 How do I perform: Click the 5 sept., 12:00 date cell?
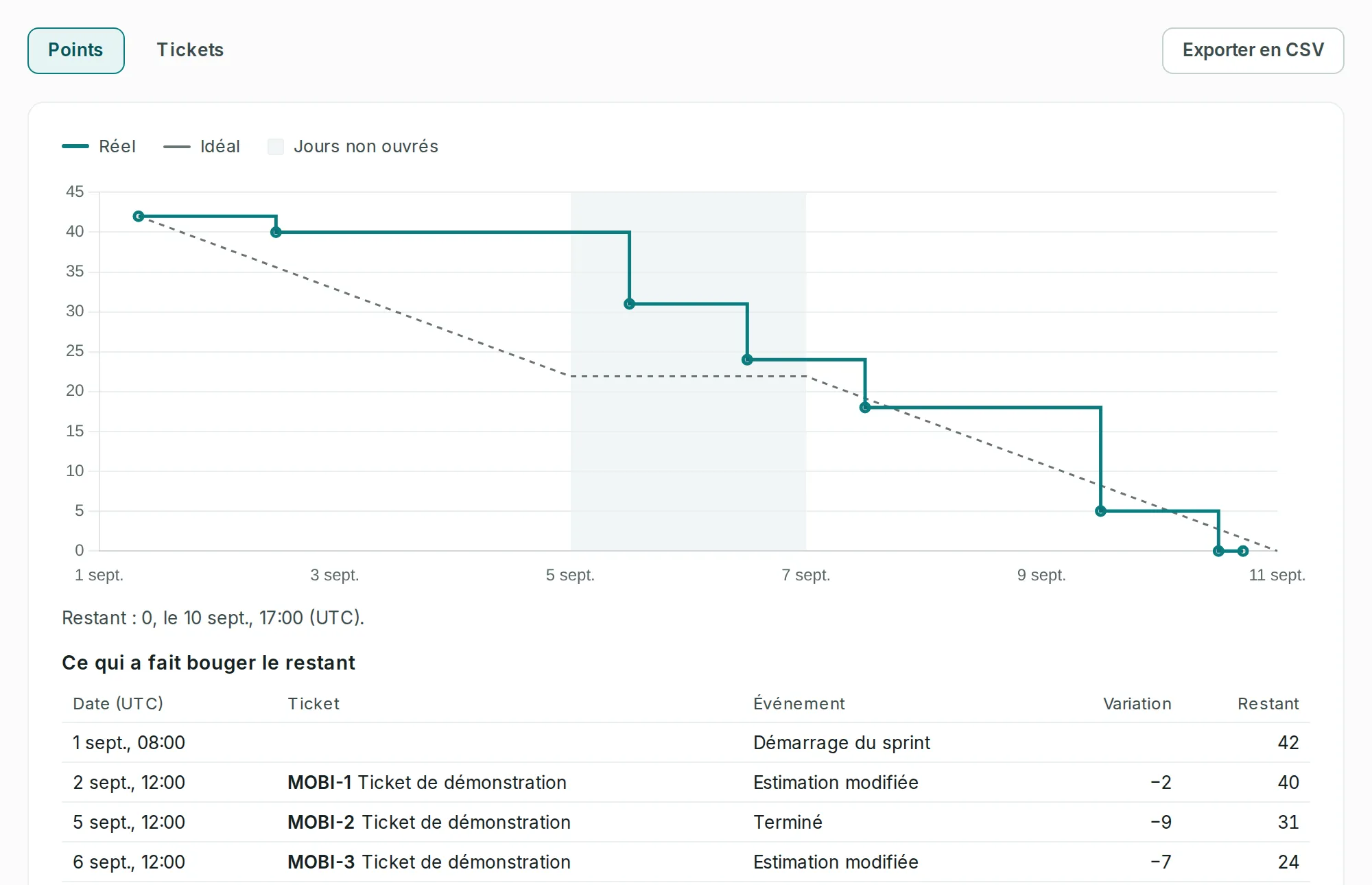(x=129, y=822)
